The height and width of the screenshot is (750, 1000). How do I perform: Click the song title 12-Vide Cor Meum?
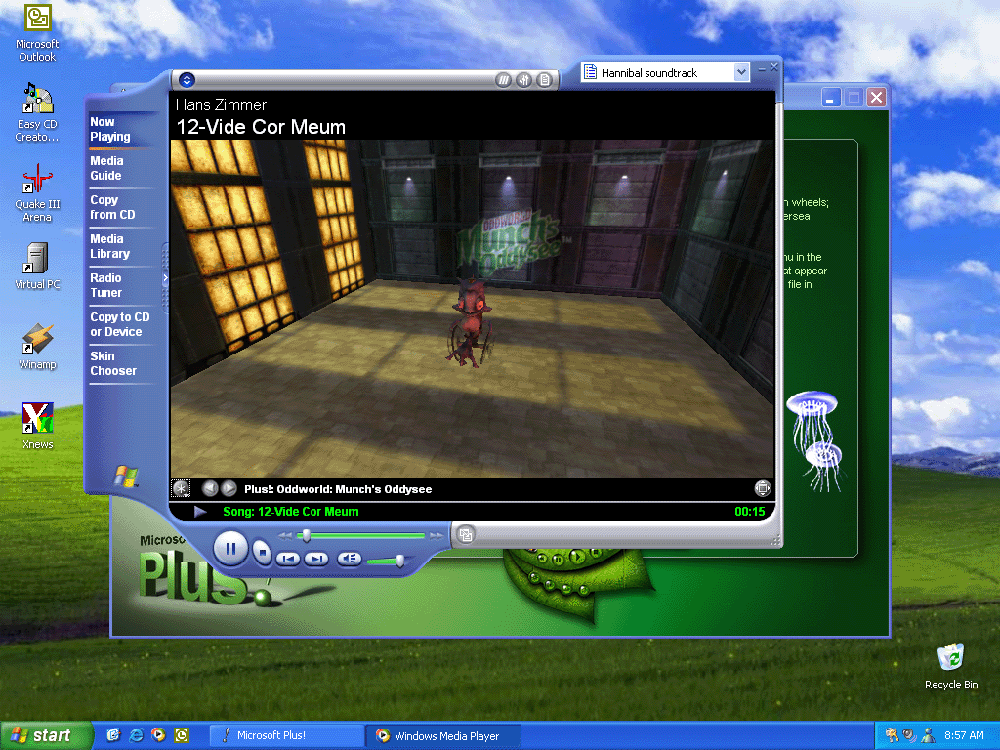(x=261, y=127)
